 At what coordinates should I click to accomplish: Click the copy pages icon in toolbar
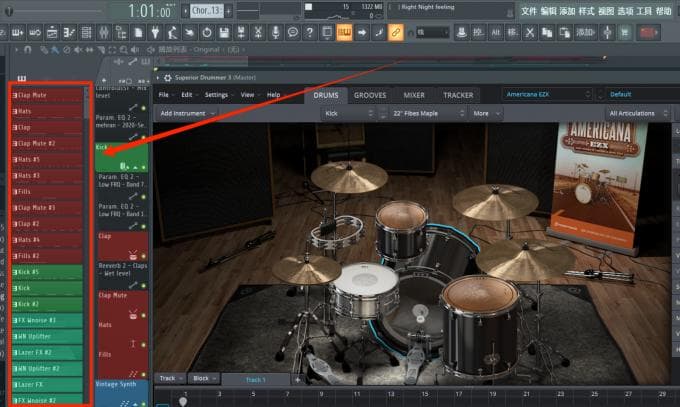pyautogui.click(x=547, y=33)
